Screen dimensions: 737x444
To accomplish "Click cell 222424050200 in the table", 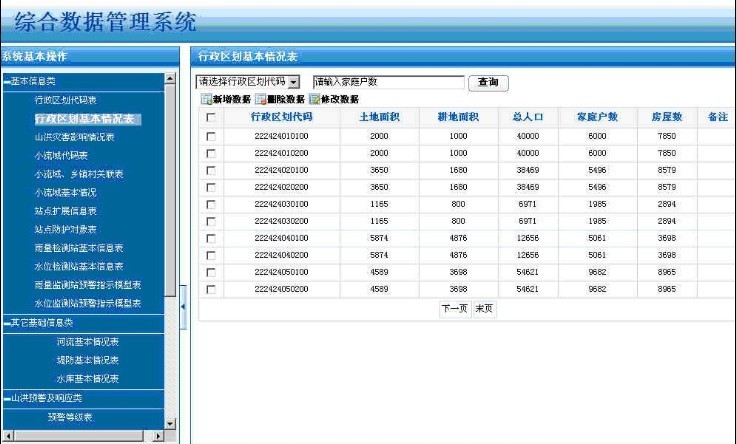I will pos(282,289).
